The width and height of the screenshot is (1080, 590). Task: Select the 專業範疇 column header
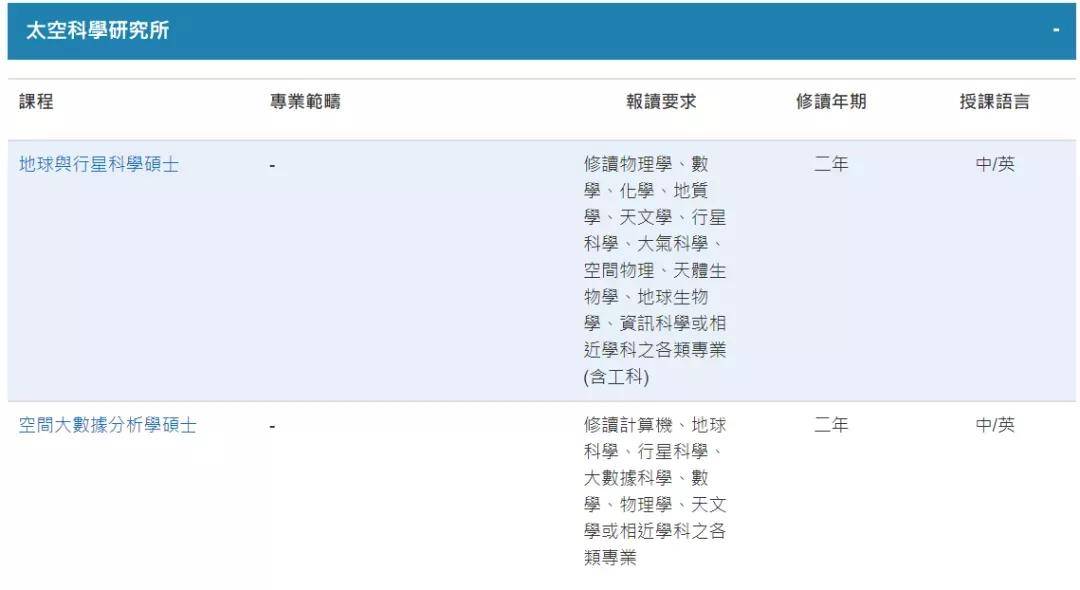(x=305, y=102)
